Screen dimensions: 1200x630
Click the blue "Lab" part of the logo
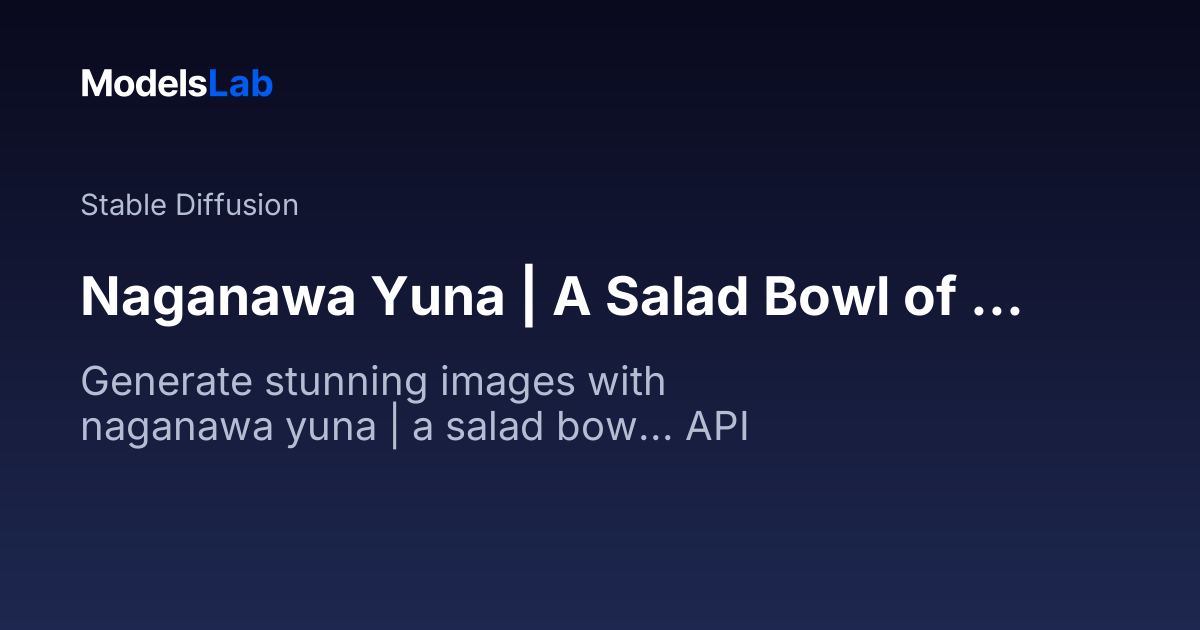pyautogui.click(x=240, y=84)
